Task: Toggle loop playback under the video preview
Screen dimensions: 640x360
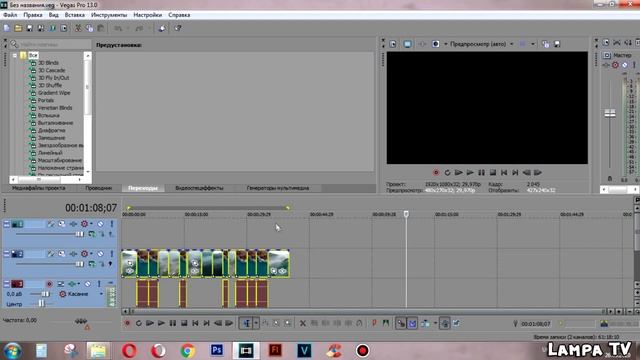Action: (x=447, y=173)
